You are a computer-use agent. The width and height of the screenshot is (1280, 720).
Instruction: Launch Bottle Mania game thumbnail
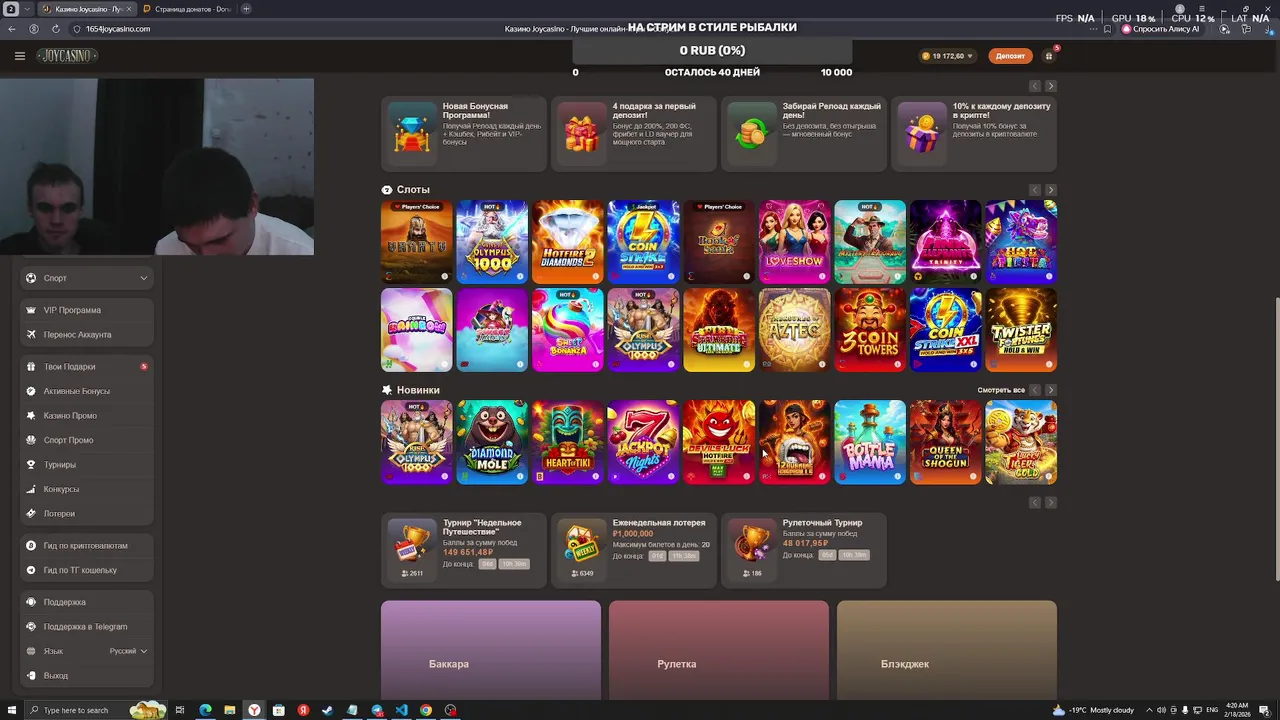pos(870,442)
